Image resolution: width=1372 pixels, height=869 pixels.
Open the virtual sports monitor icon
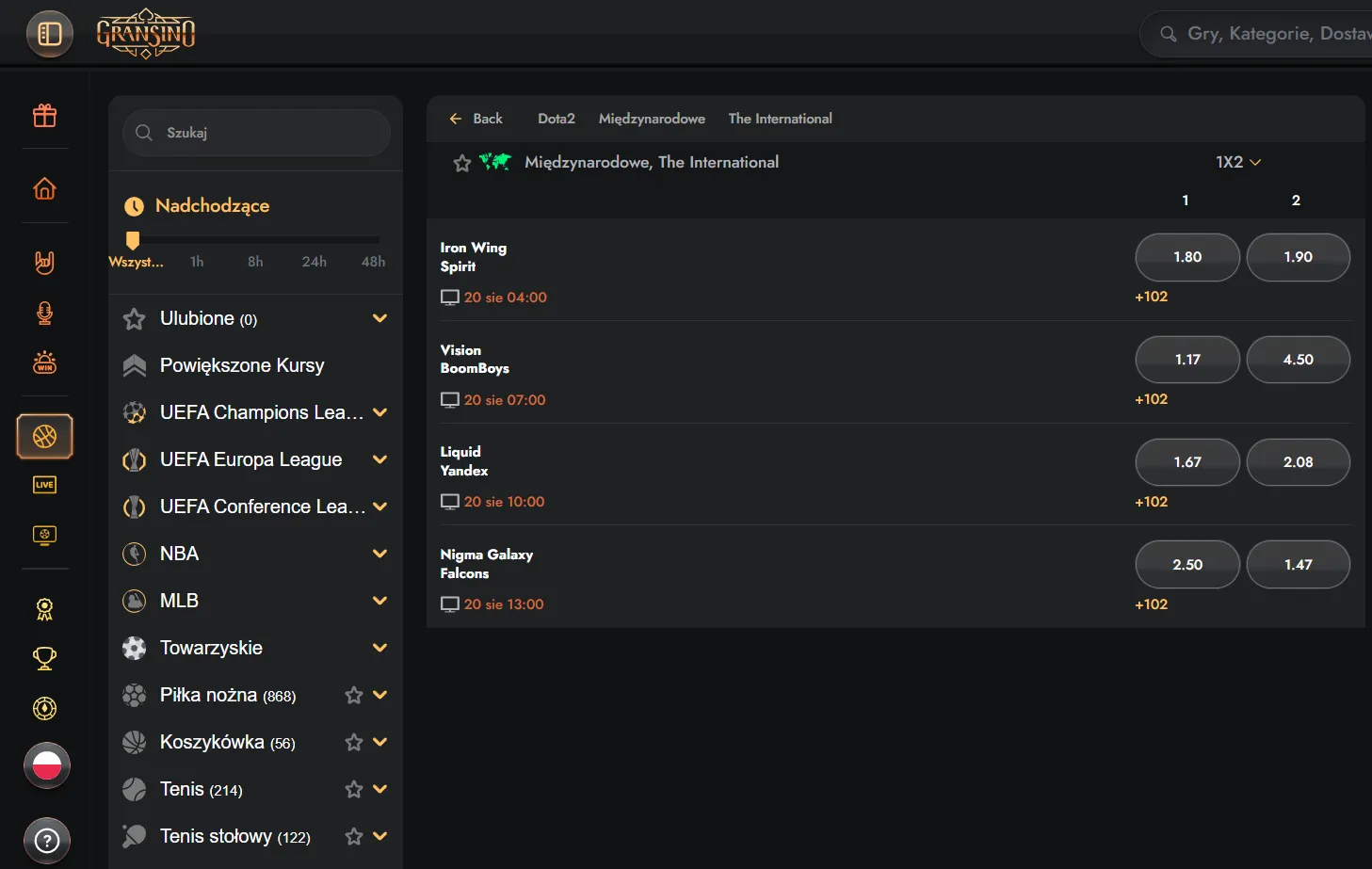click(x=44, y=535)
